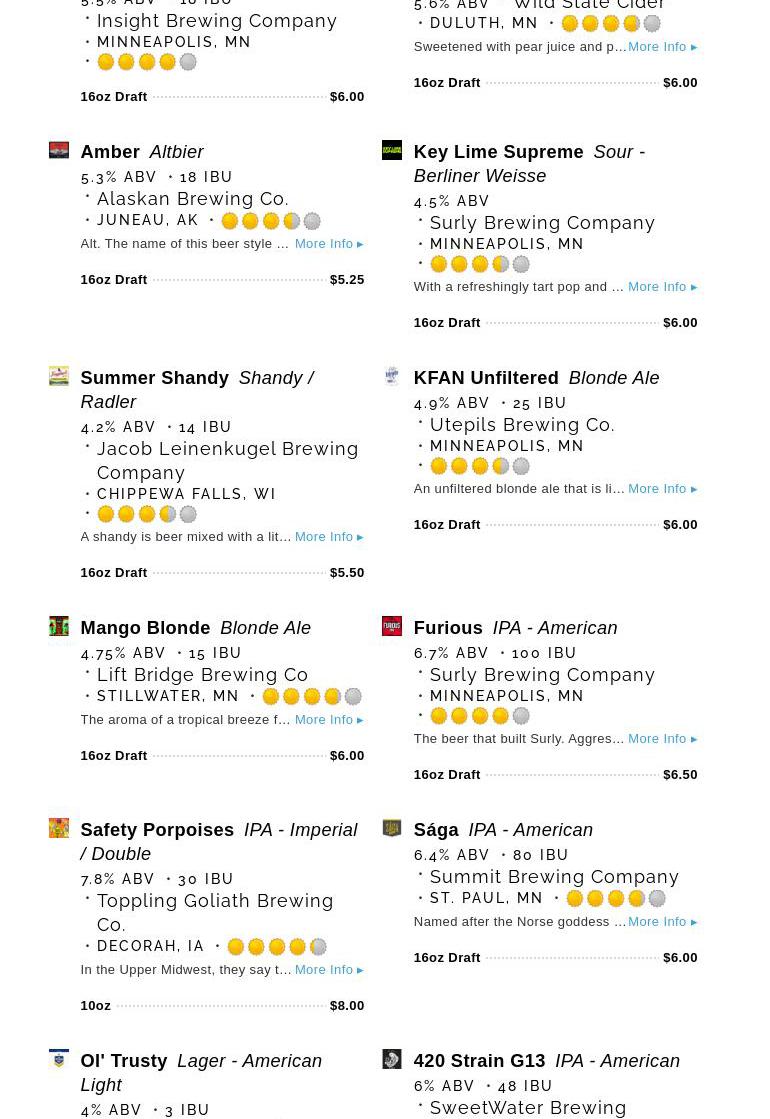This screenshot has width=770, height=1119.
Task: Click the Key Lime Supreme logo icon
Action: tap(392, 150)
